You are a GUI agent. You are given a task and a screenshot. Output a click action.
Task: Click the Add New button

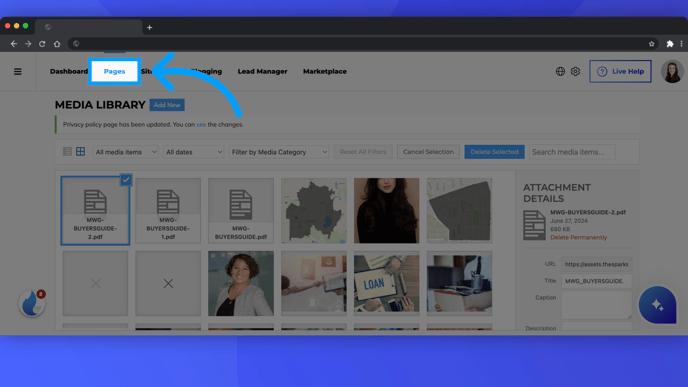tap(167, 105)
